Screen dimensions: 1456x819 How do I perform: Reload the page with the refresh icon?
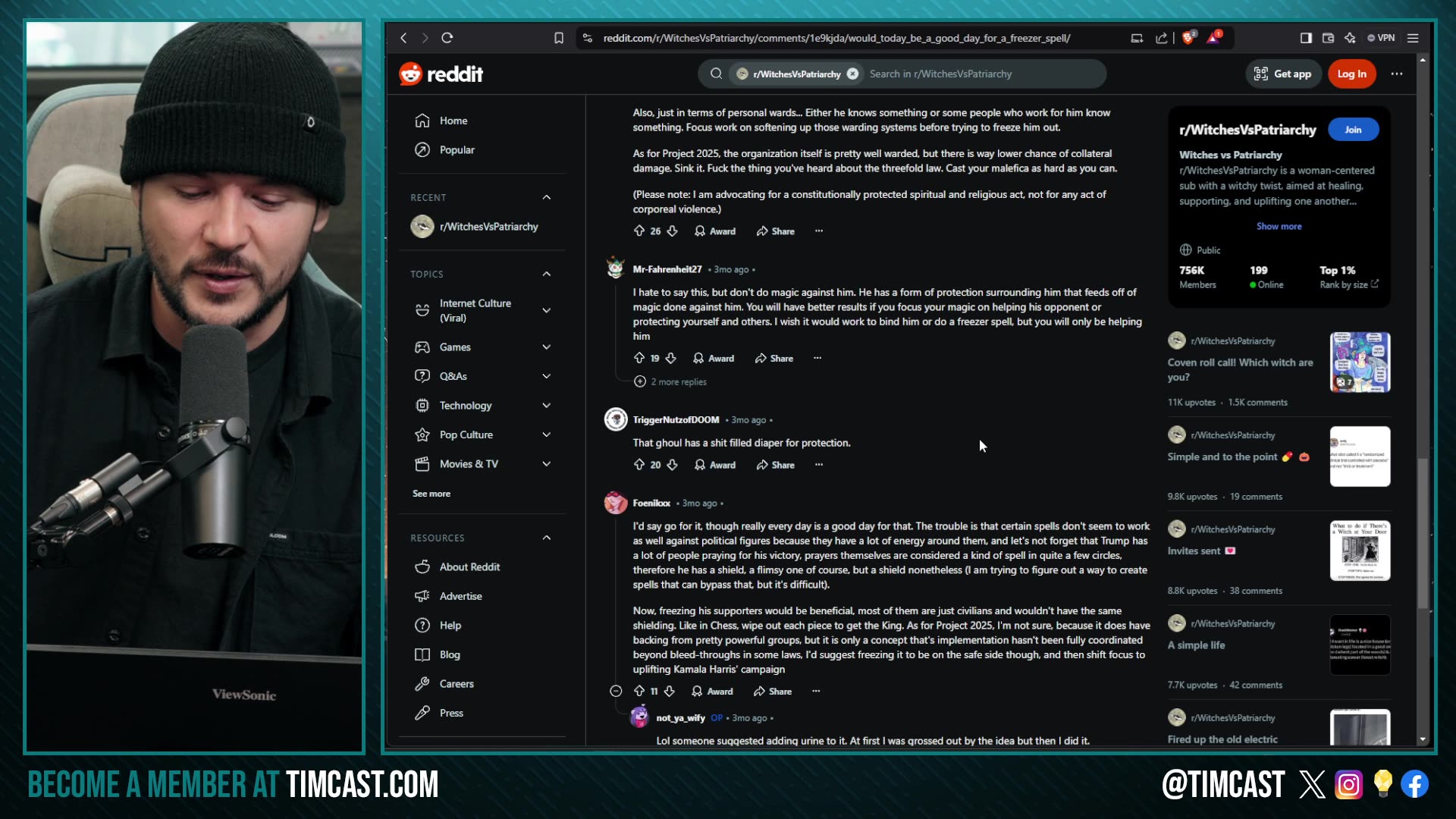[x=447, y=38]
